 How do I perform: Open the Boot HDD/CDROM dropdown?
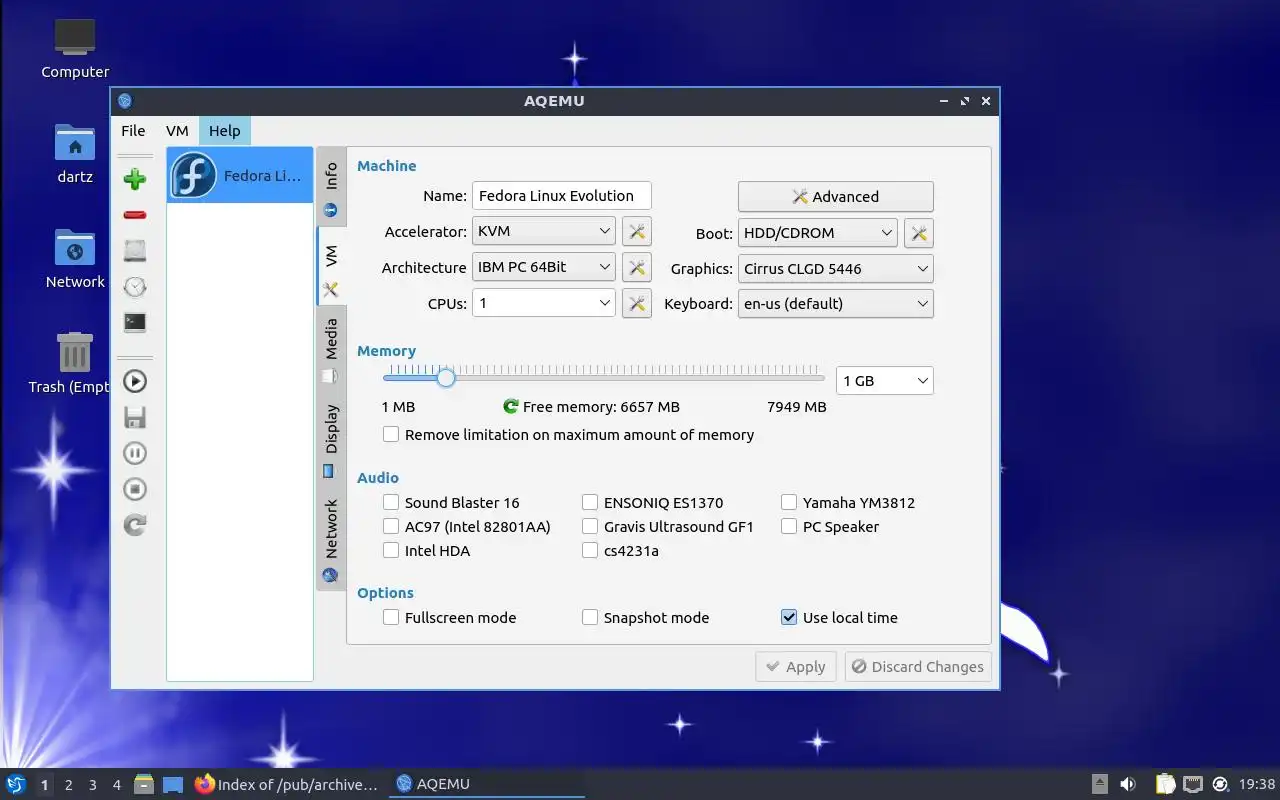[818, 233]
